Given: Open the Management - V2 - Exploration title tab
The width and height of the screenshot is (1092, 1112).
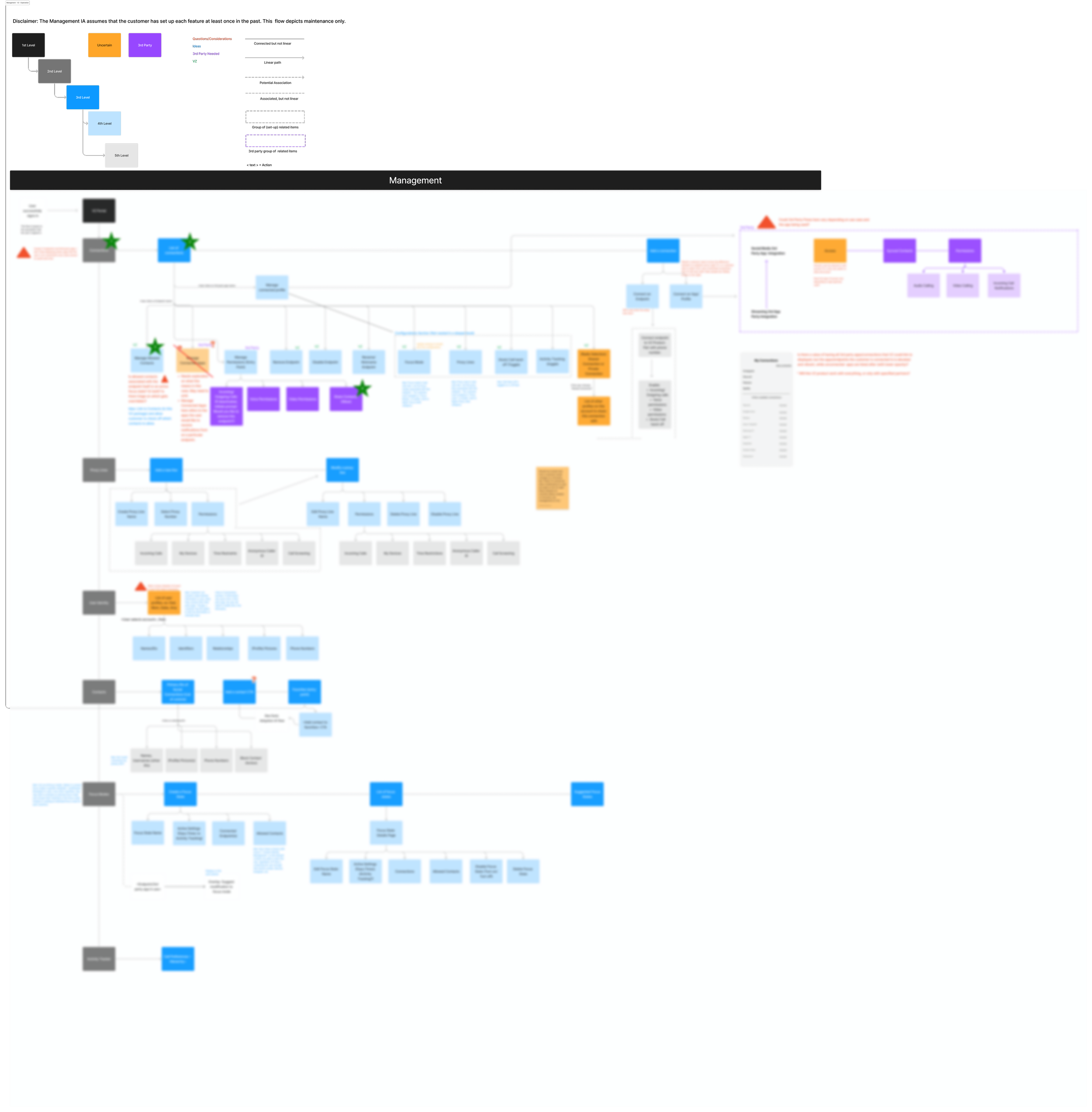Looking at the screenshot, I should (17, 2).
